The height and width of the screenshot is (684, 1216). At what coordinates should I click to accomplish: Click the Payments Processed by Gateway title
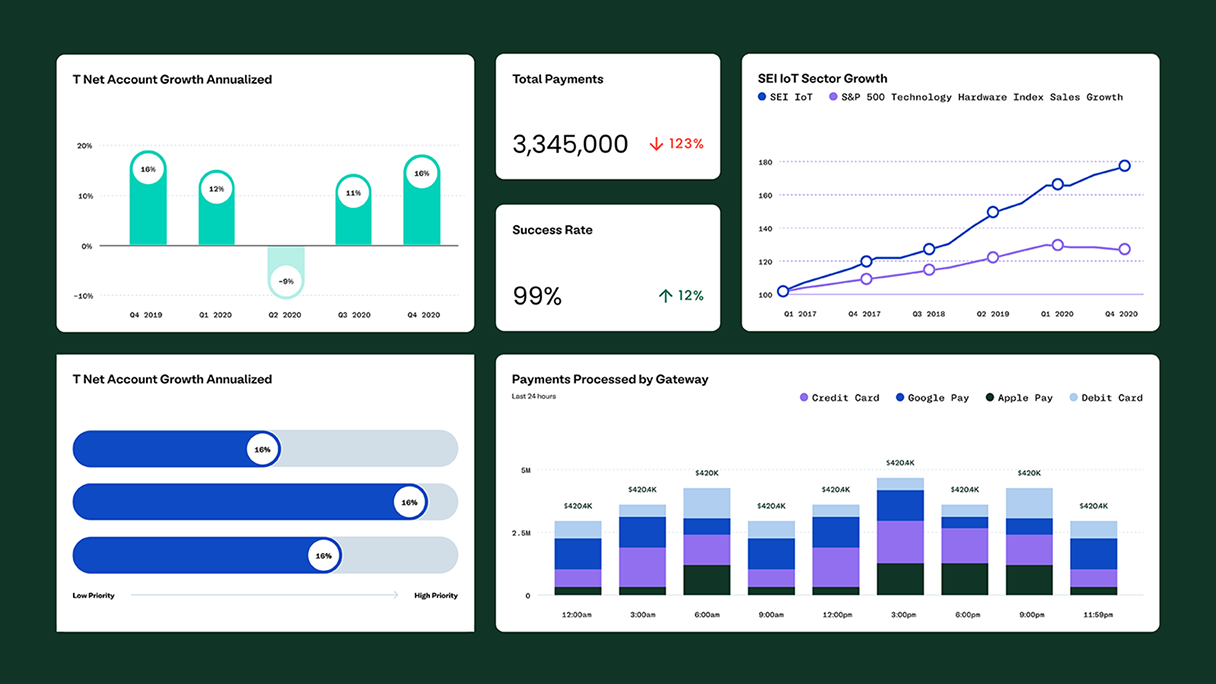click(610, 379)
